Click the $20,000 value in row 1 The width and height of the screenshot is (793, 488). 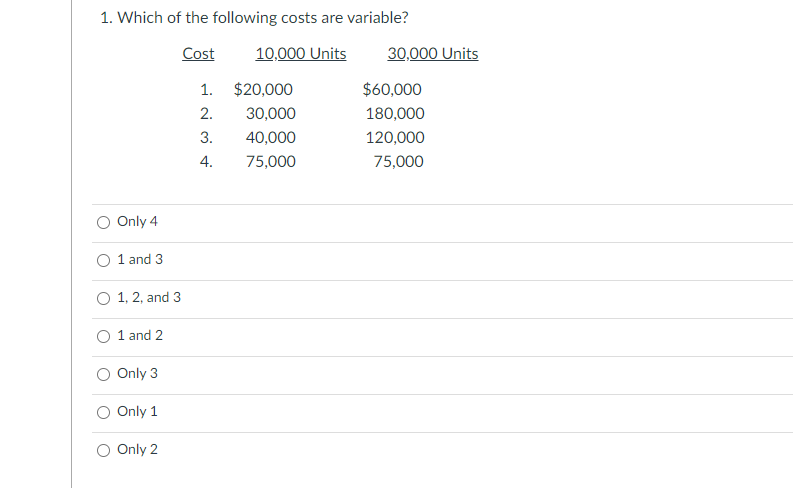click(263, 90)
